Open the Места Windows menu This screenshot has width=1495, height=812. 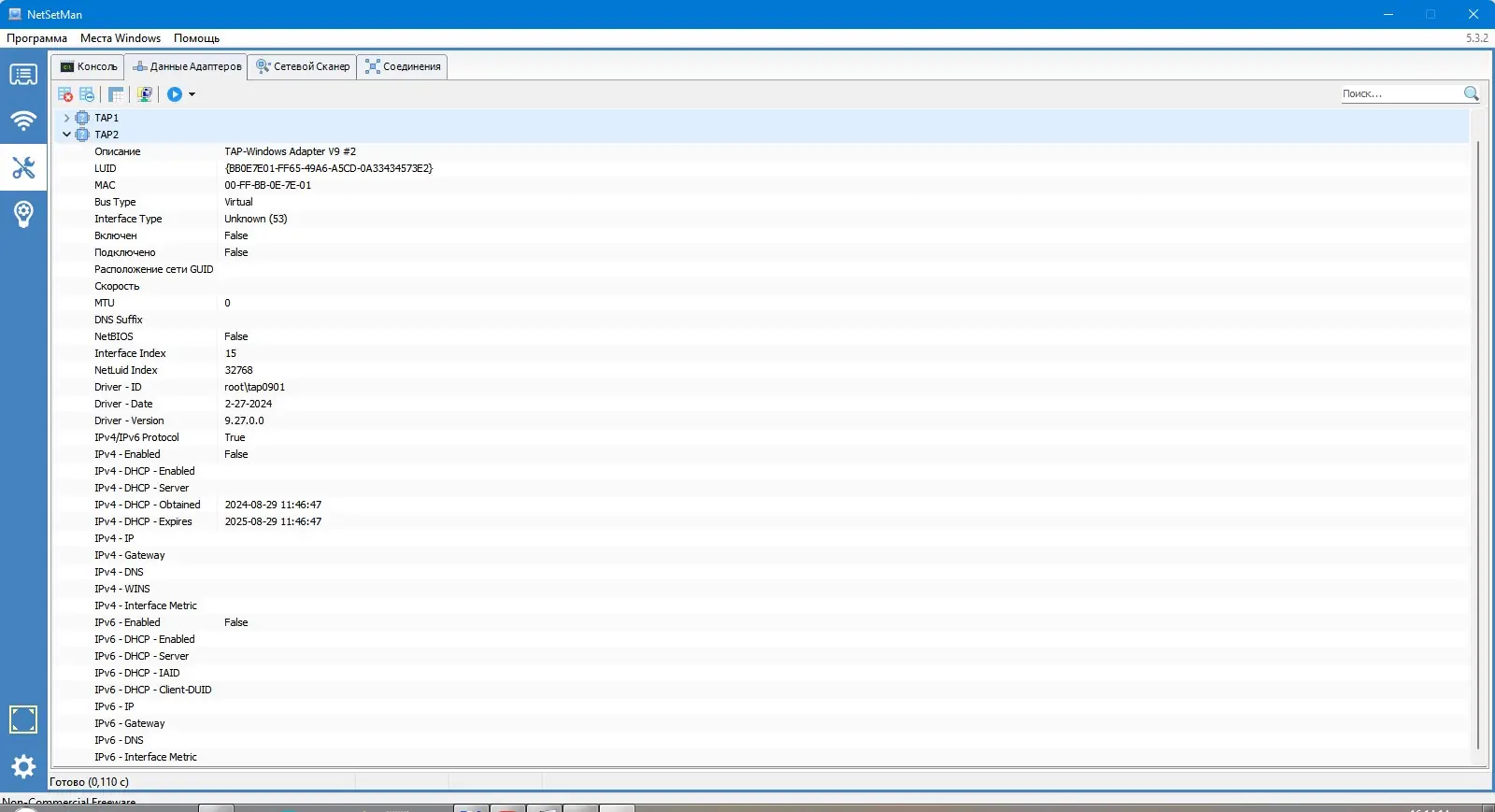tap(121, 38)
